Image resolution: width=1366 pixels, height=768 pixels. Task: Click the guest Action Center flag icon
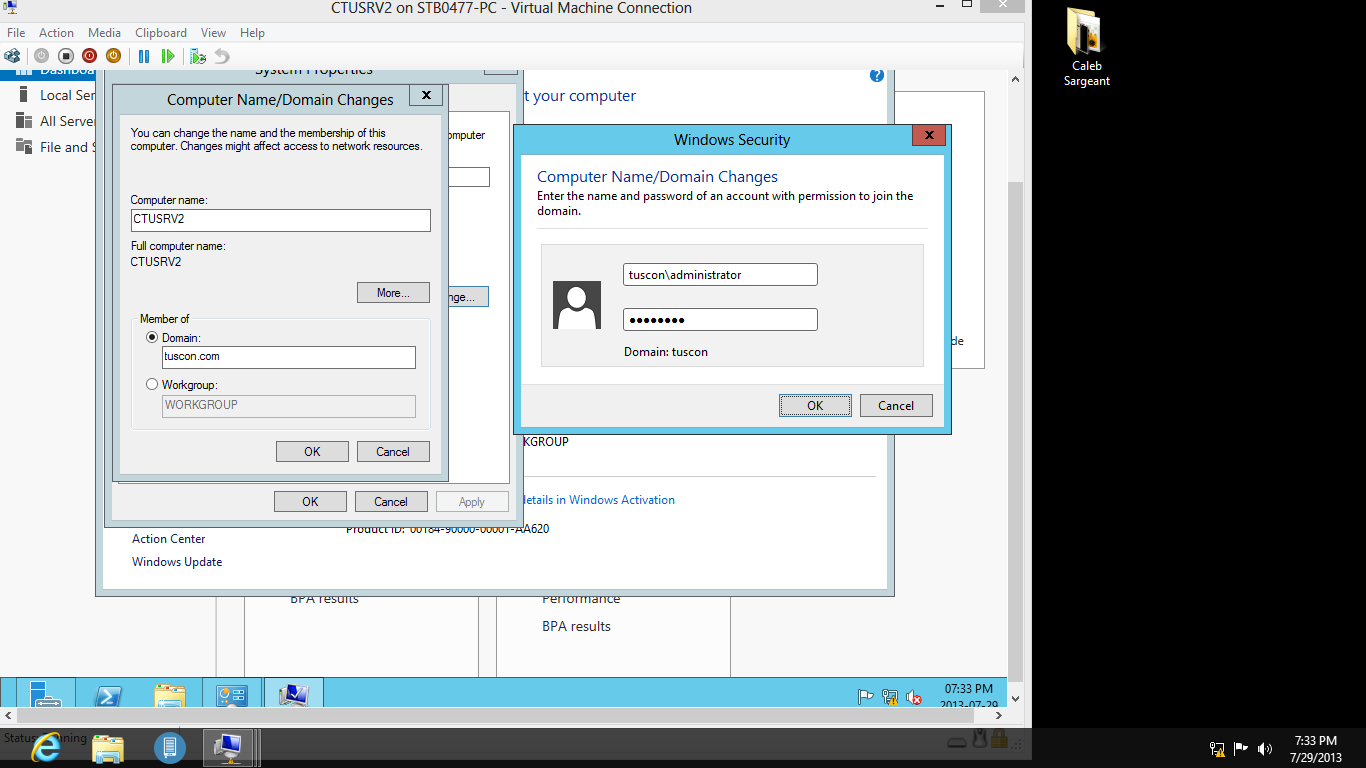coord(866,697)
